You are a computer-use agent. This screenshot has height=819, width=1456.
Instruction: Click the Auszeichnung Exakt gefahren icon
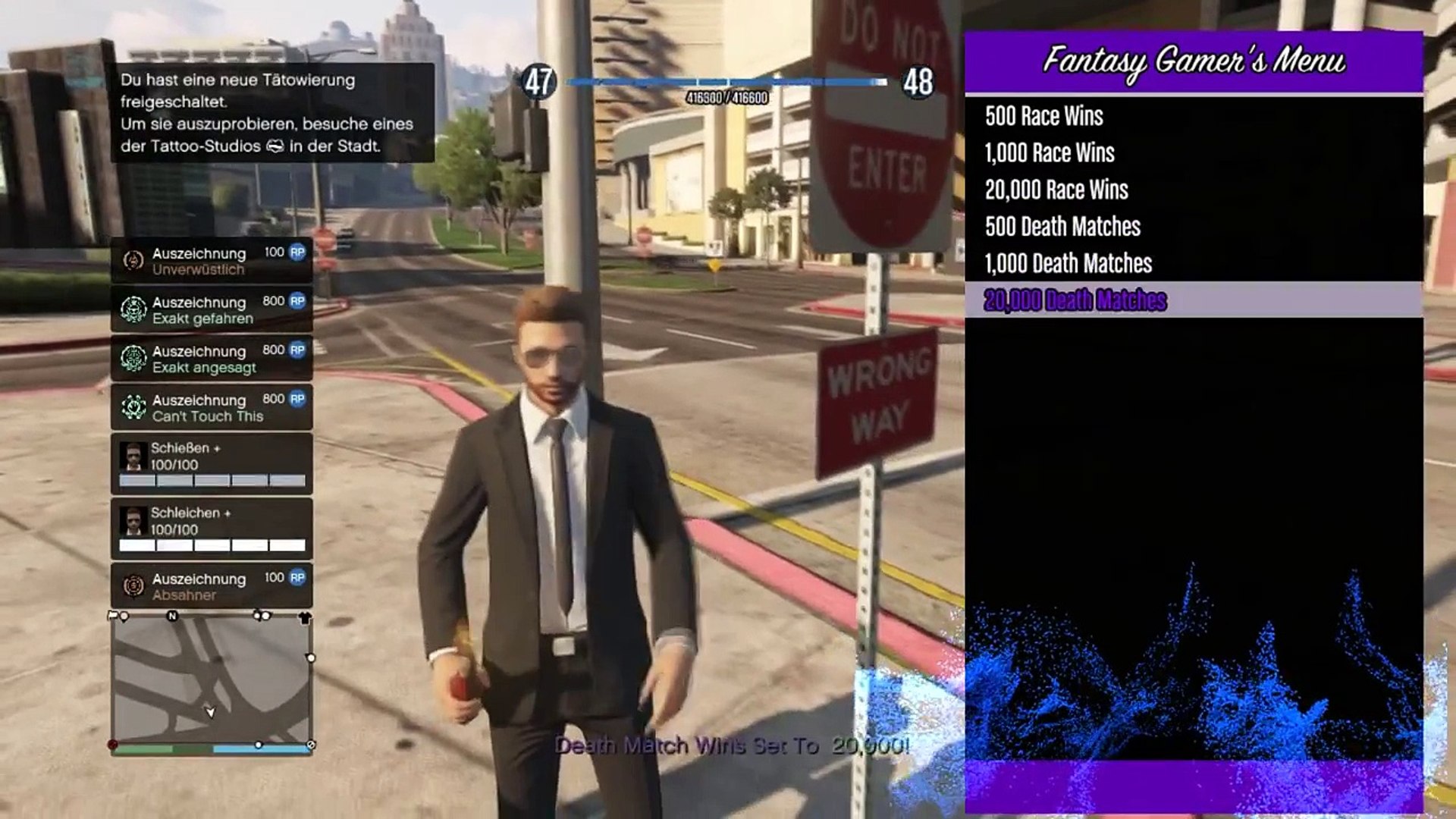[132, 309]
